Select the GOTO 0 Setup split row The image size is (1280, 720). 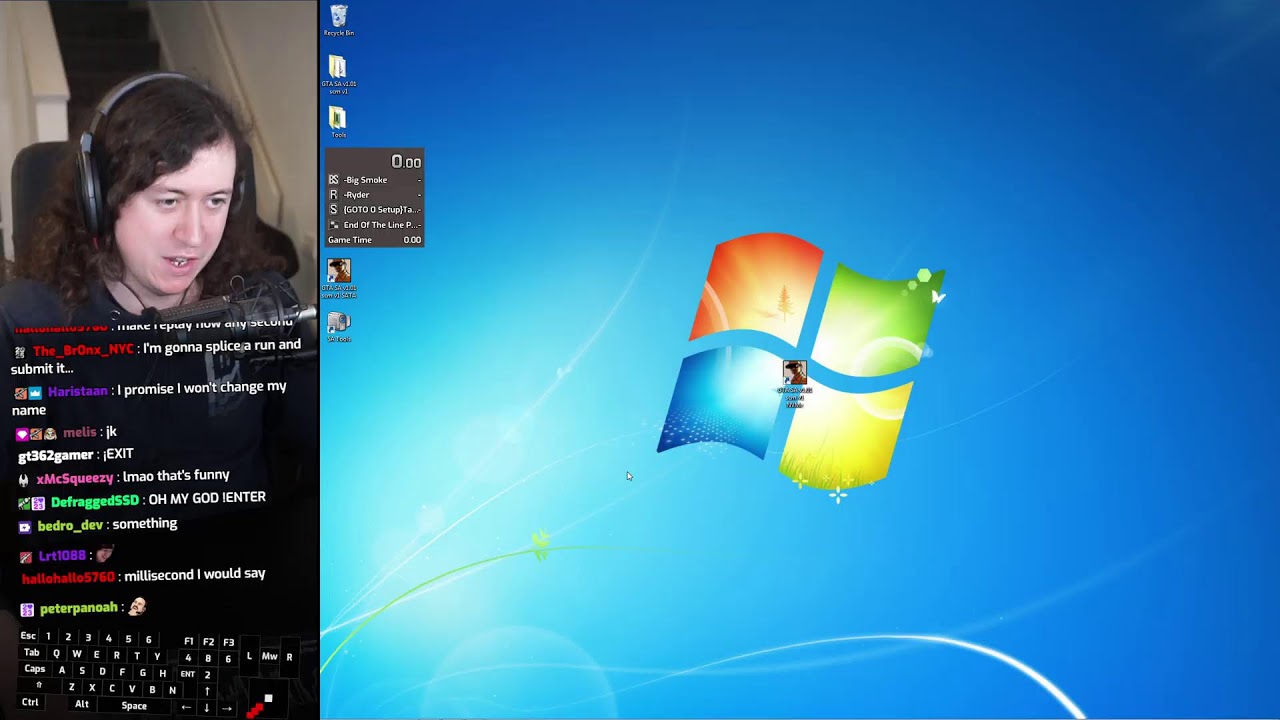(375, 210)
